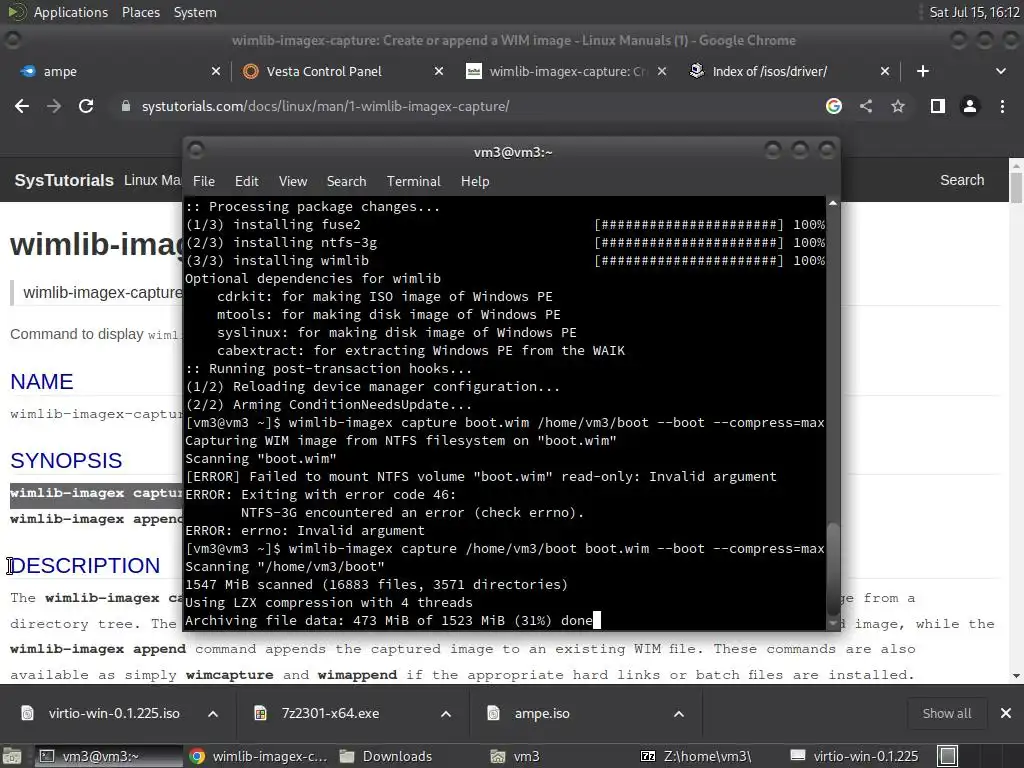The image size is (1024, 768).
Task: Switch to wimlib-imagex-c... Chrome taskbar window
Action: [259, 756]
